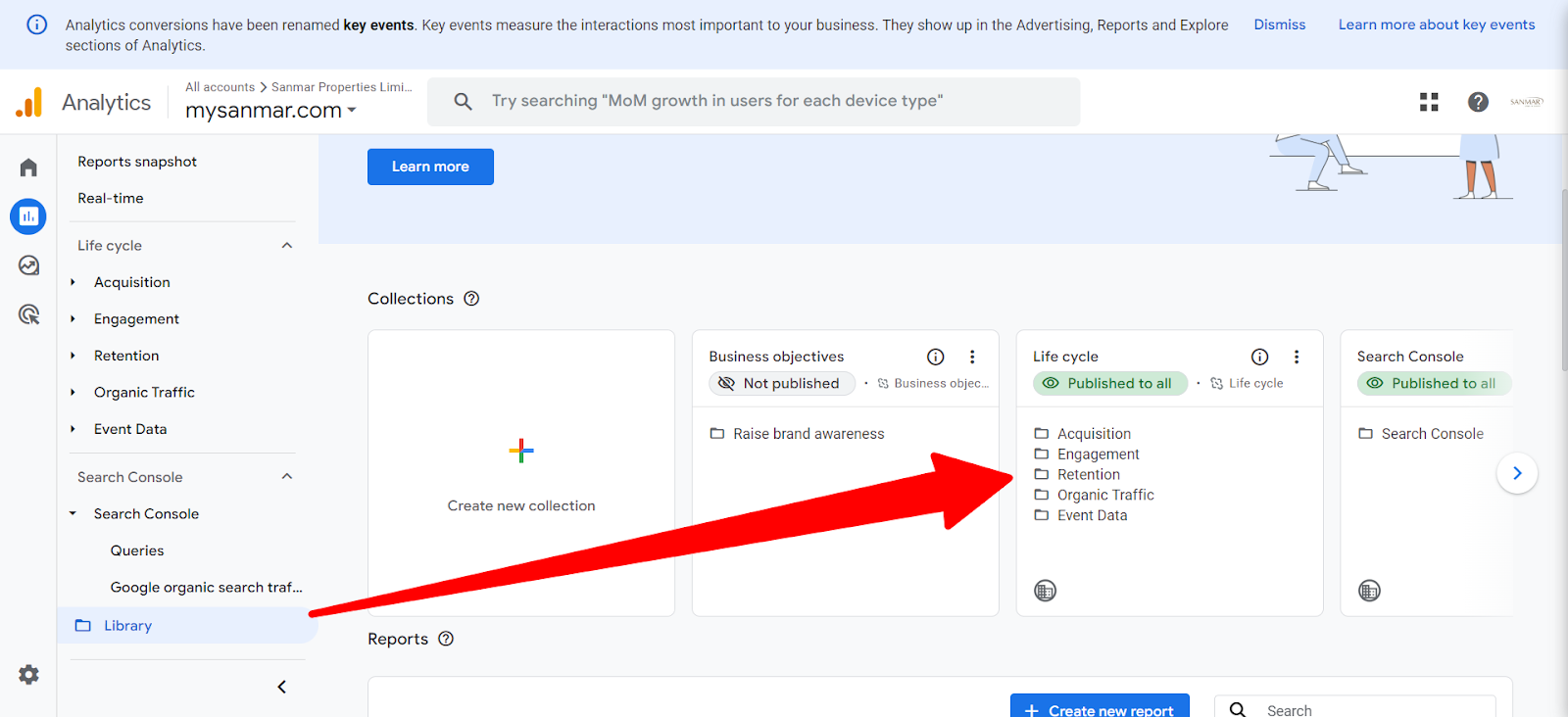Screen dimensions: 1568x717
Task: Expand the Event Data tree item
Action: 73,429
